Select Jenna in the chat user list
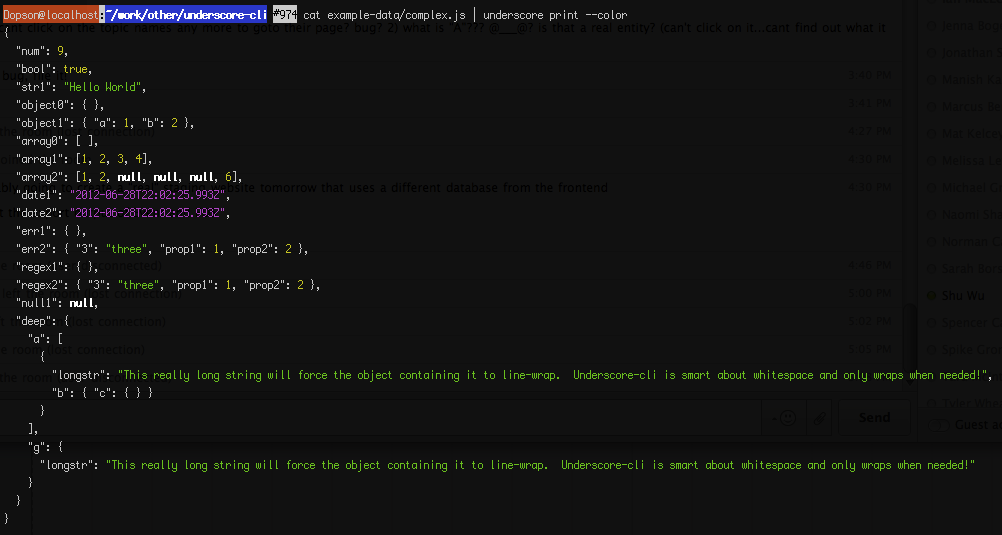The height and width of the screenshot is (535, 1002). (971, 26)
